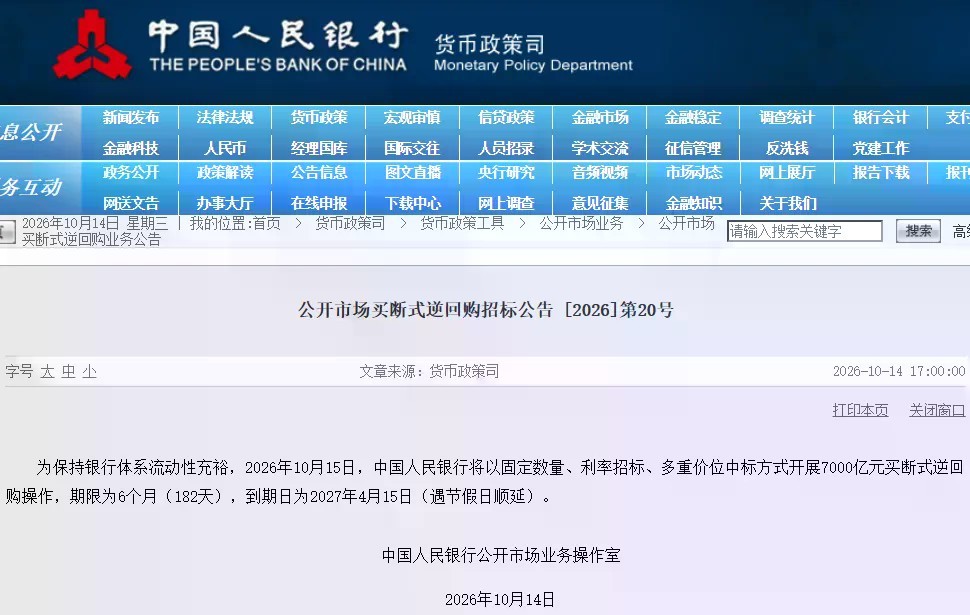Open 国际交往 section
970x615 pixels.
coord(412,148)
